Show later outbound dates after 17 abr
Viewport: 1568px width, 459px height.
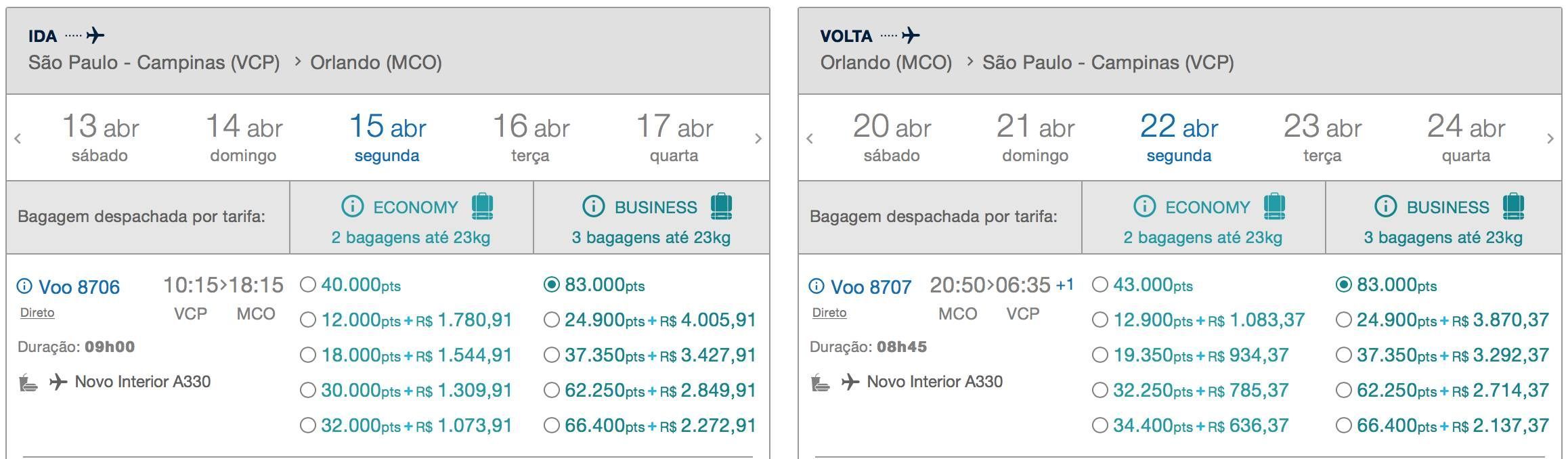pyautogui.click(x=758, y=139)
